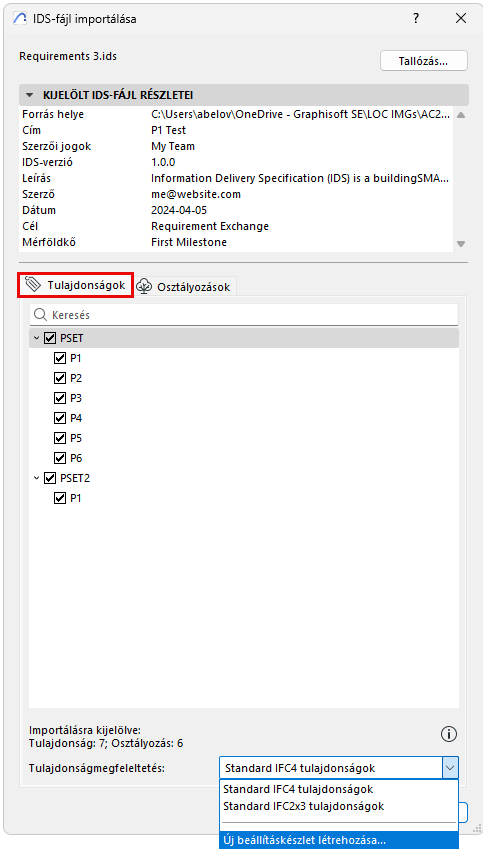483x851 pixels.
Task: Click the info icon near import summary
Action: [x=448, y=734]
